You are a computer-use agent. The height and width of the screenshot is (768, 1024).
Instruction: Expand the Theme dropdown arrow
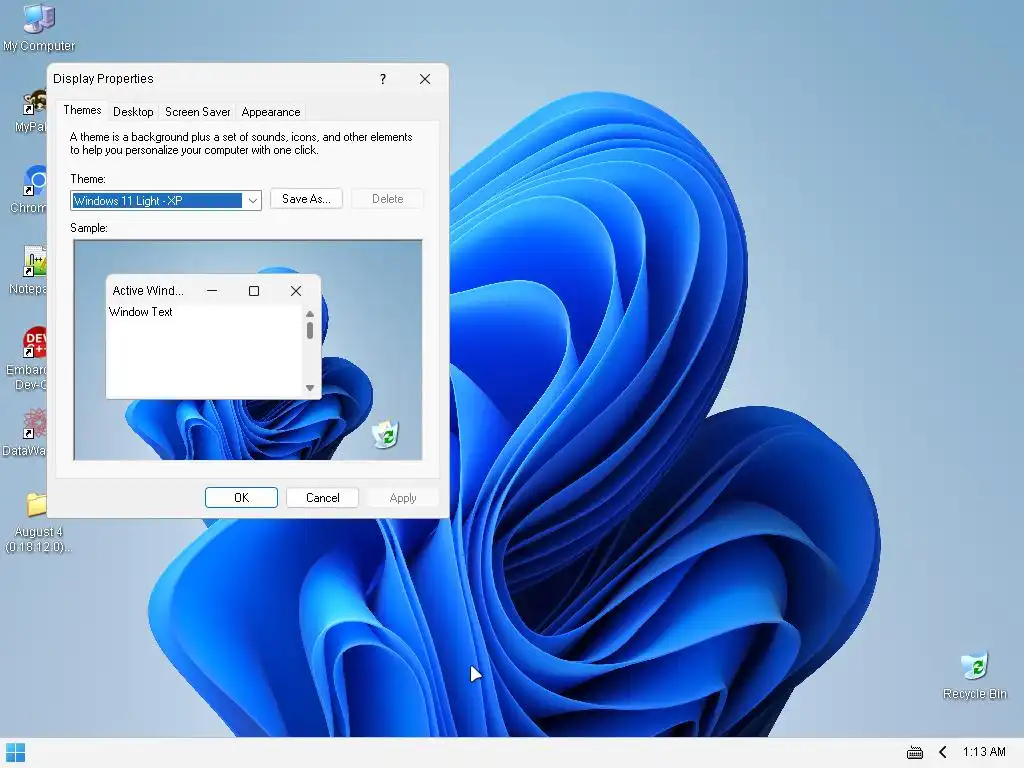[x=252, y=200]
